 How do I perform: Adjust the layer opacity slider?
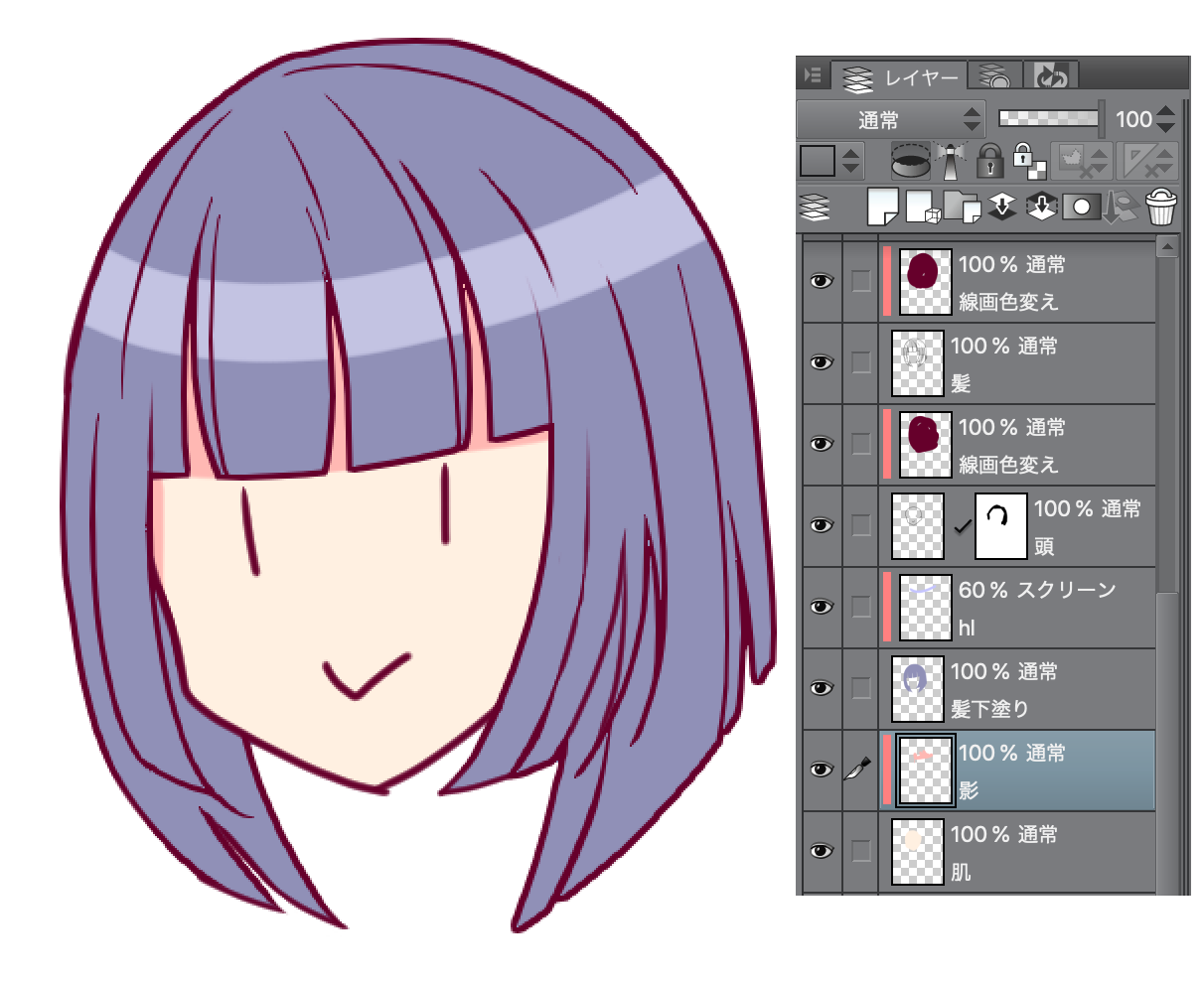click(1050, 119)
